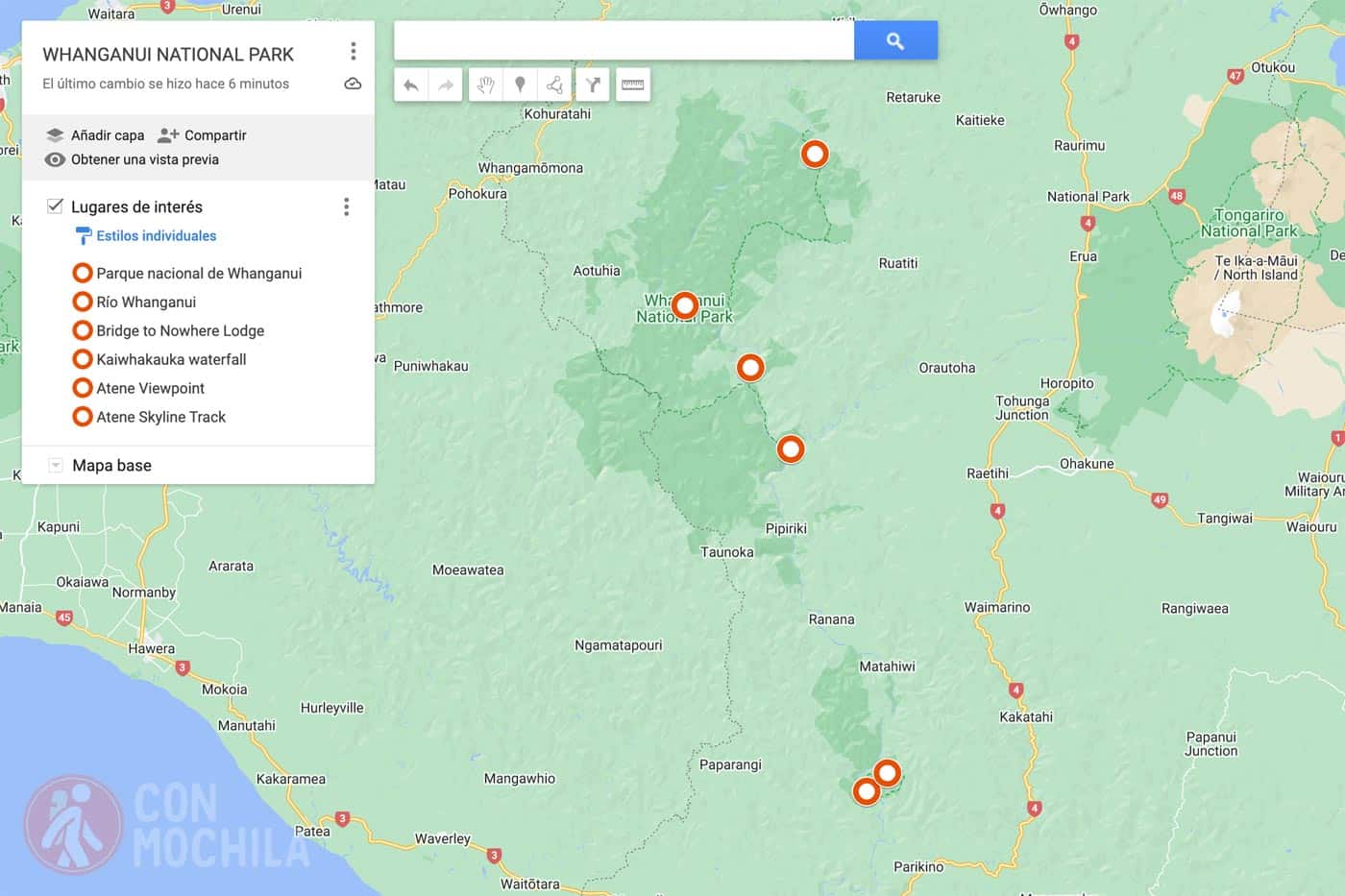Click the Waverley town label

[443, 838]
